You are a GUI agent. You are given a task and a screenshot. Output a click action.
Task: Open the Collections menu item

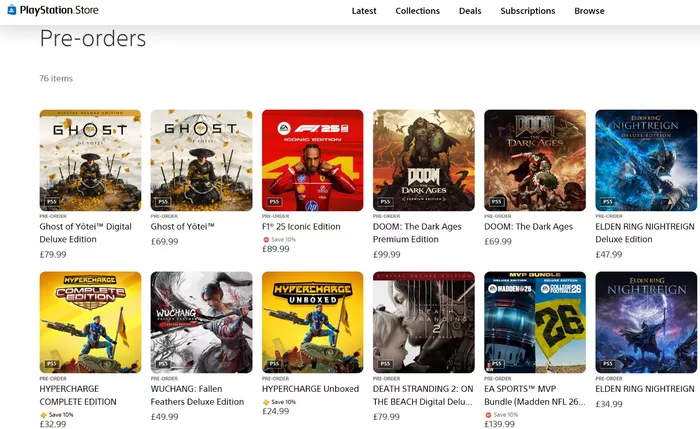417,11
